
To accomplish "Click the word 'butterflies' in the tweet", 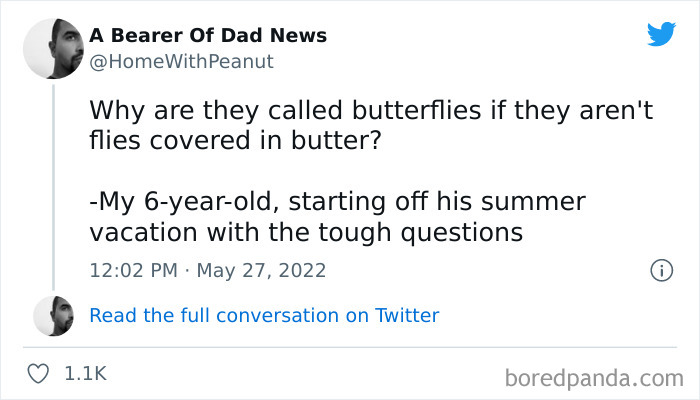I will coord(357,110).
